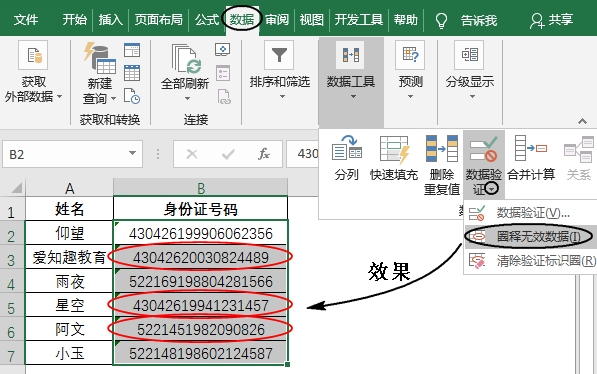Select cell 52214819860212458​7

[201, 353]
